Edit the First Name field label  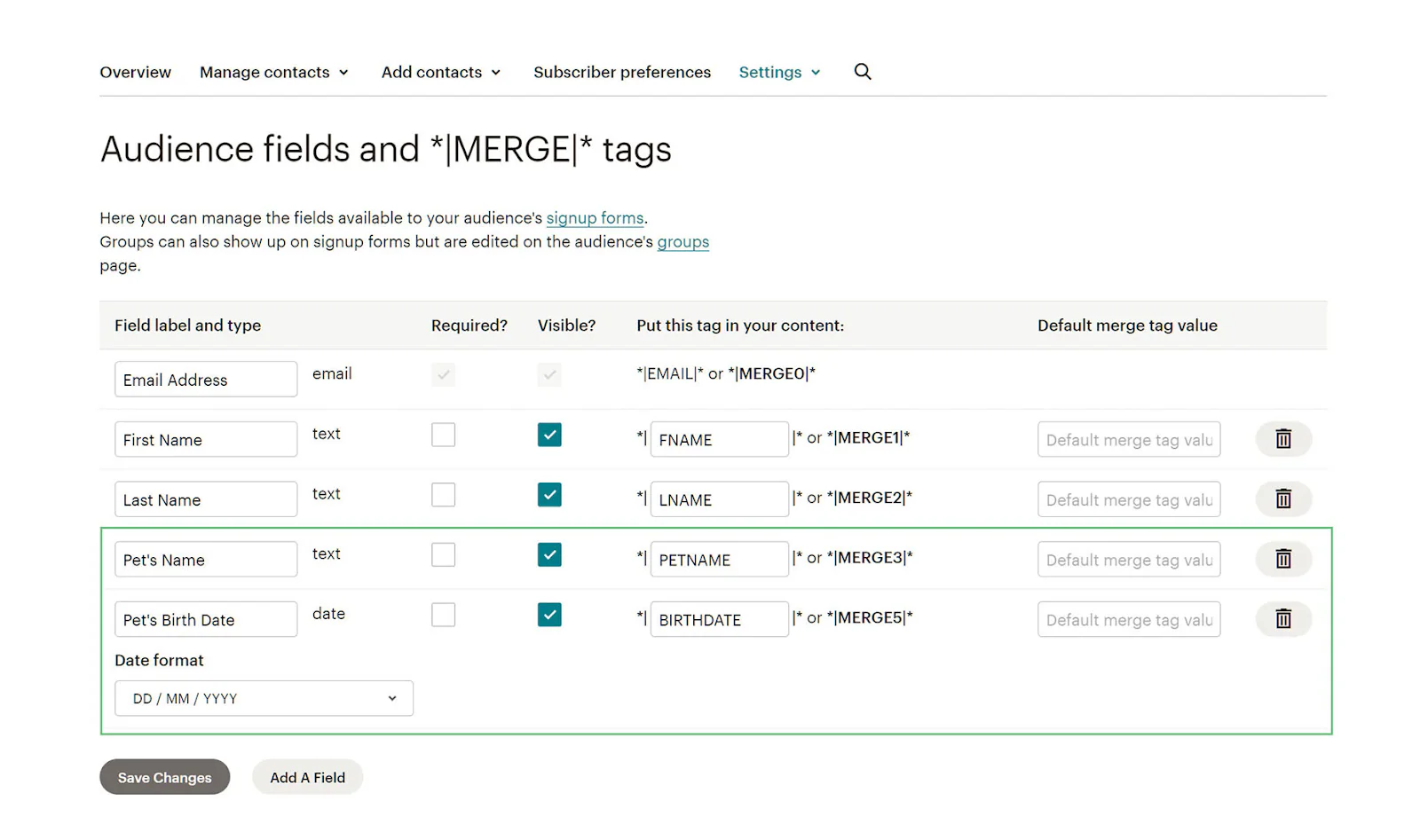pyautogui.click(x=206, y=439)
